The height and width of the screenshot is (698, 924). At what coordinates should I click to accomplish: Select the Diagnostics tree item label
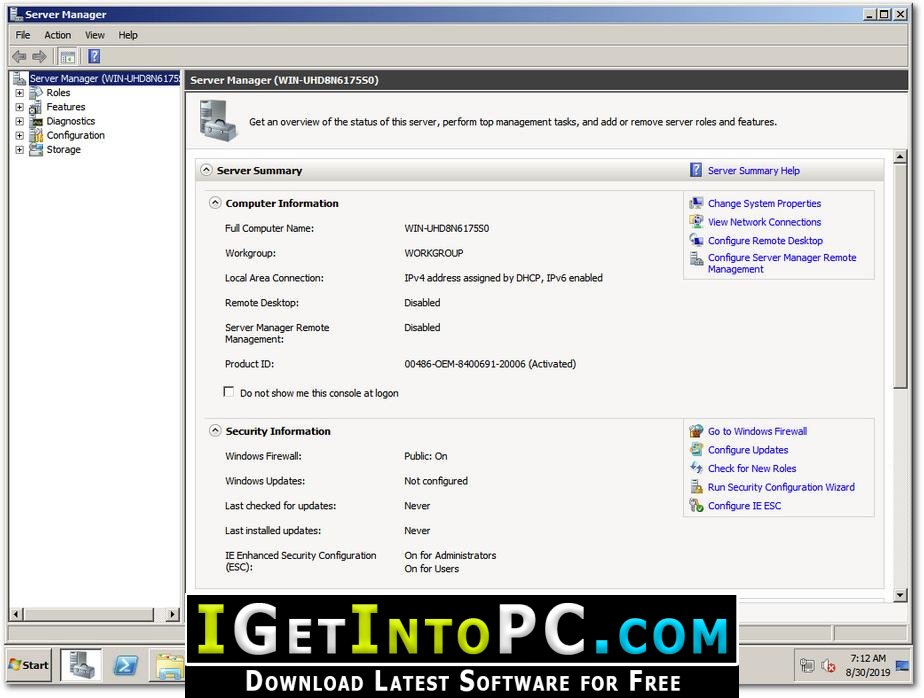coord(71,121)
